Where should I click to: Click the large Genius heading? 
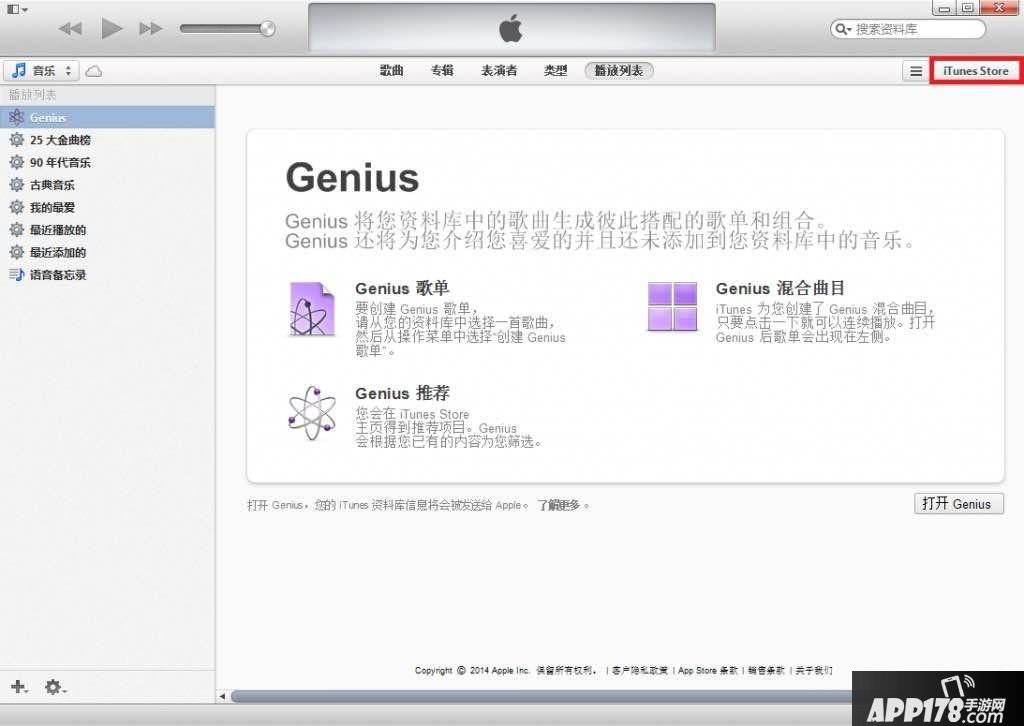[x=352, y=178]
